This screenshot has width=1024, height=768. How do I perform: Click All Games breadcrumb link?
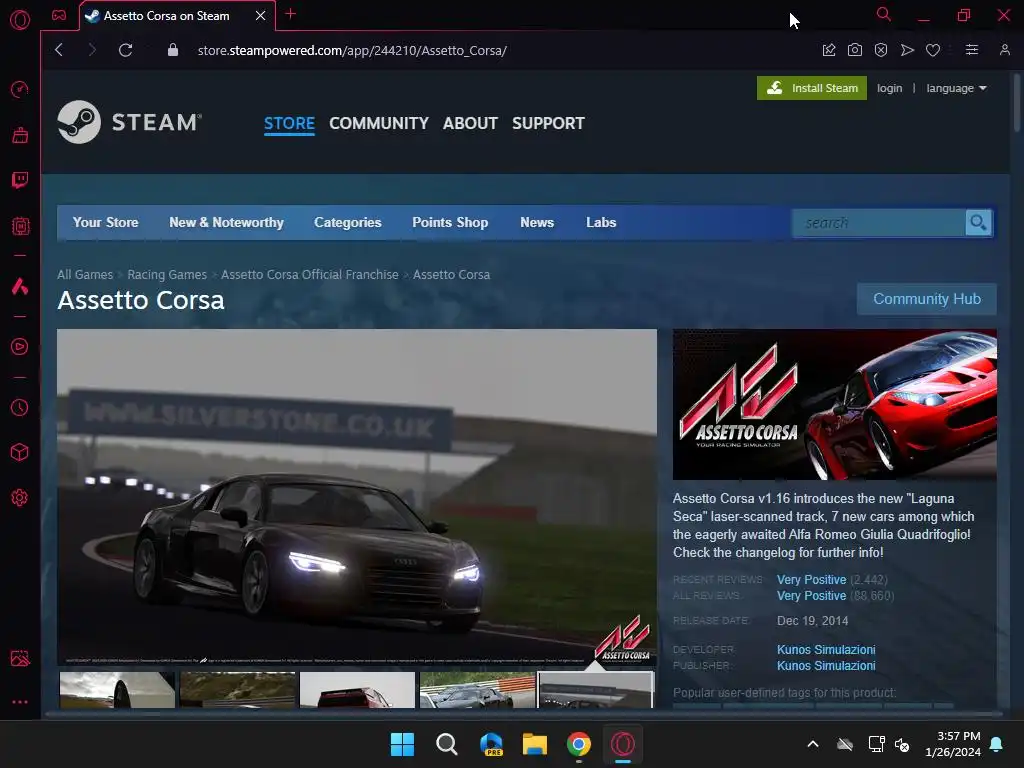pyautogui.click(x=85, y=275)
